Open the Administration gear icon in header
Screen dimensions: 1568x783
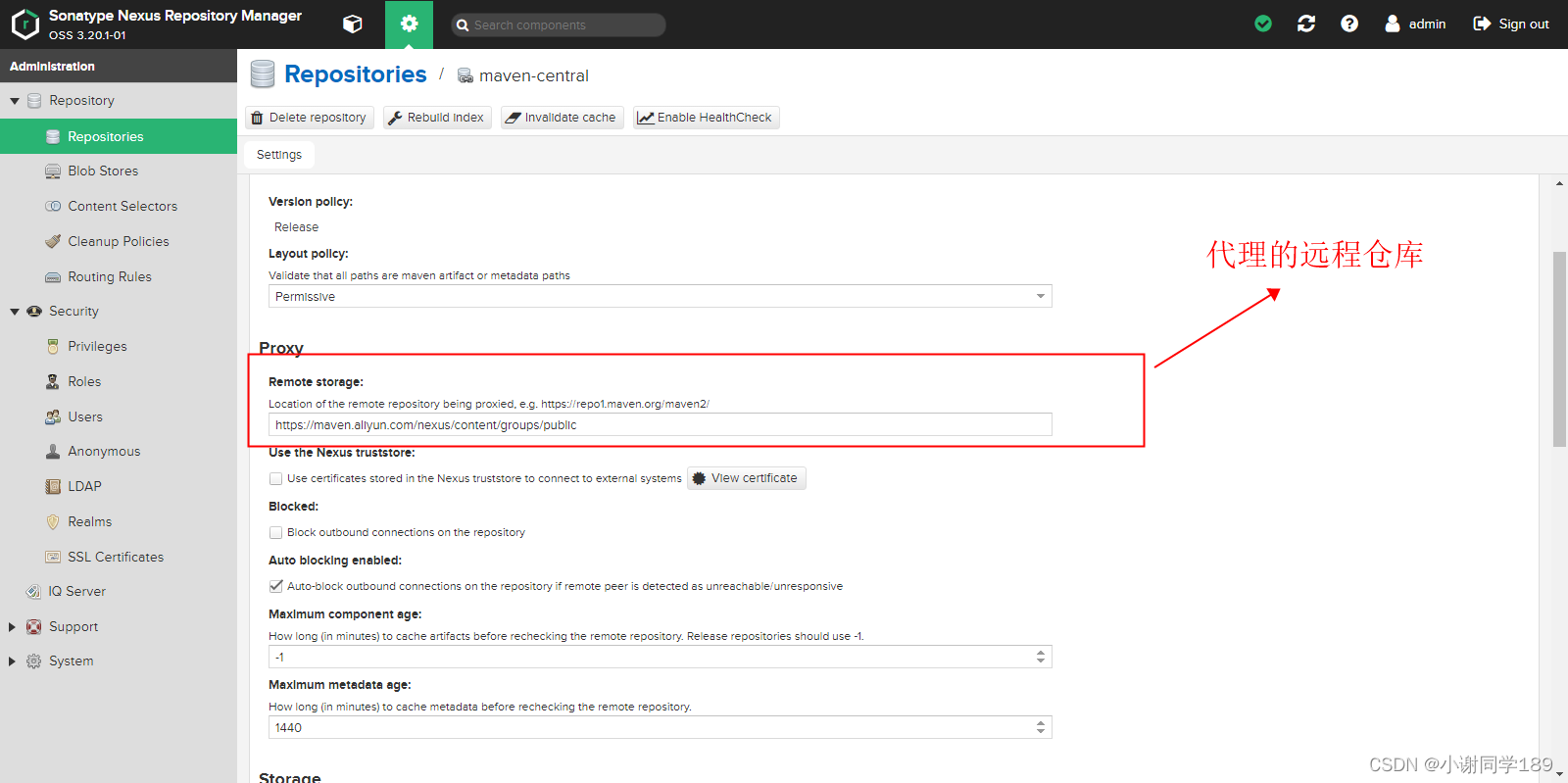(409, 24)
